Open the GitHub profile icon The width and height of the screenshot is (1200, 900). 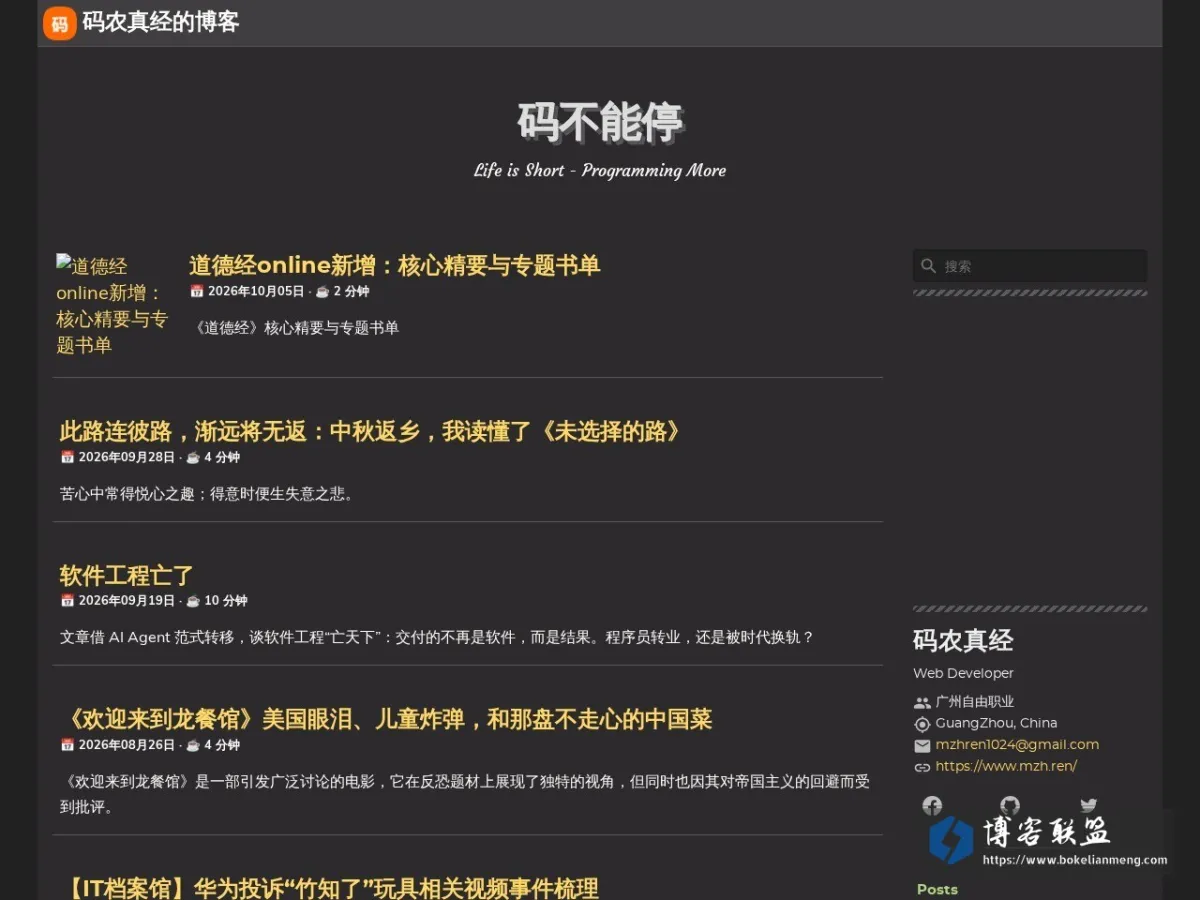(x=1010, y=805)
